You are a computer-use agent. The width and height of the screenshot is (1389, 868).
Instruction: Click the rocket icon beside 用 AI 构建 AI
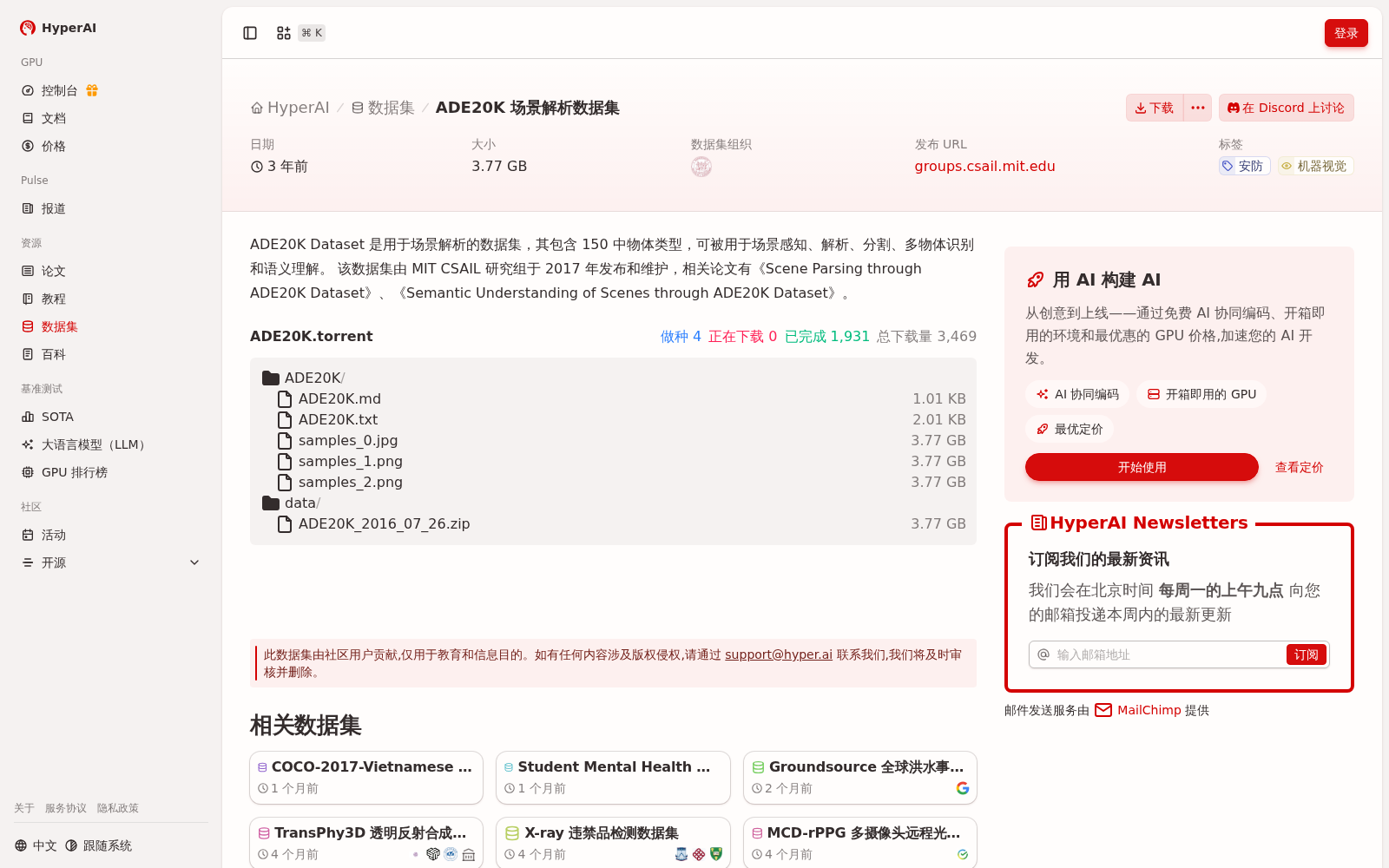point(1035,279)
